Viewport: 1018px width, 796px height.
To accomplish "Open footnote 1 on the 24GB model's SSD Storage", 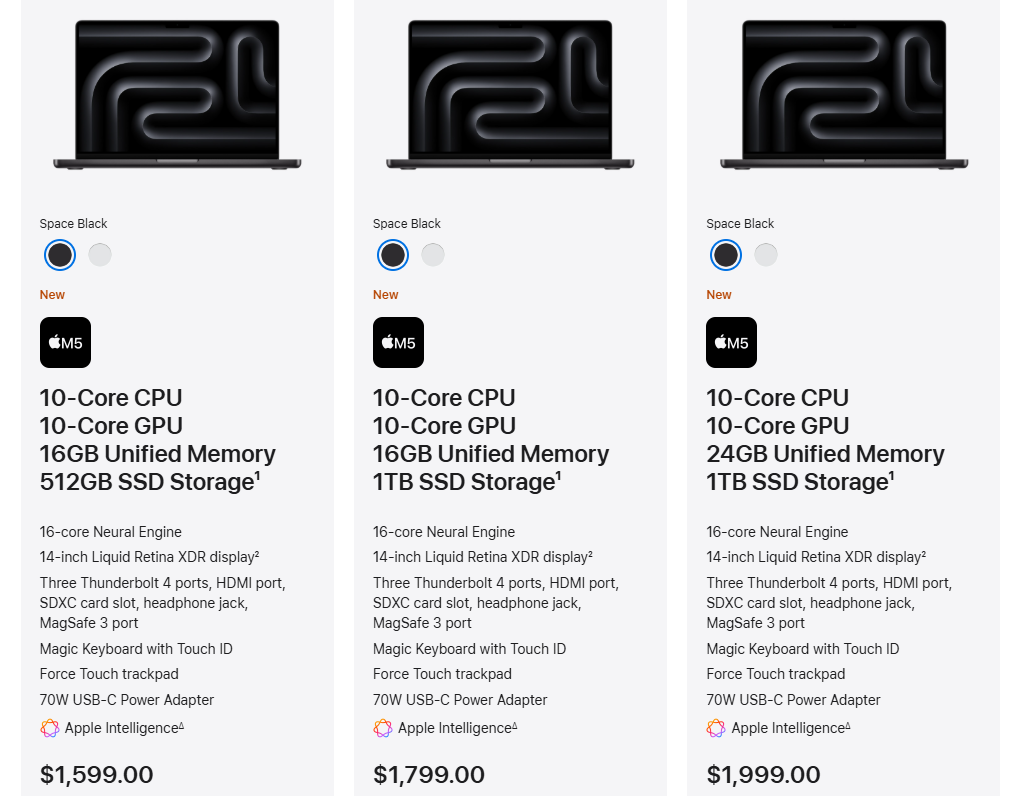I will [x=891, y=475].
